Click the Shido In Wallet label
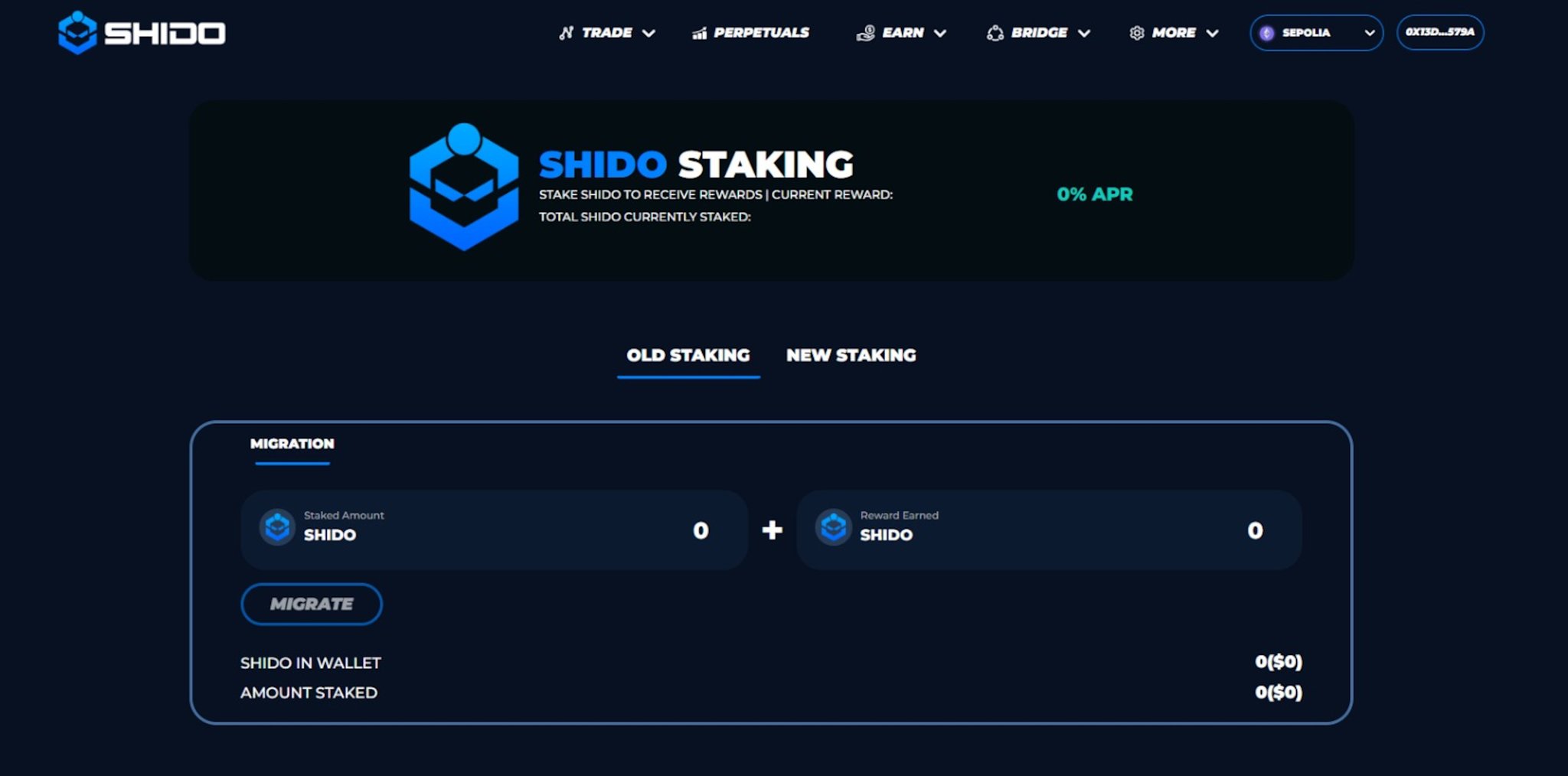The image size is (1568, 776). [x=310, y=663]
